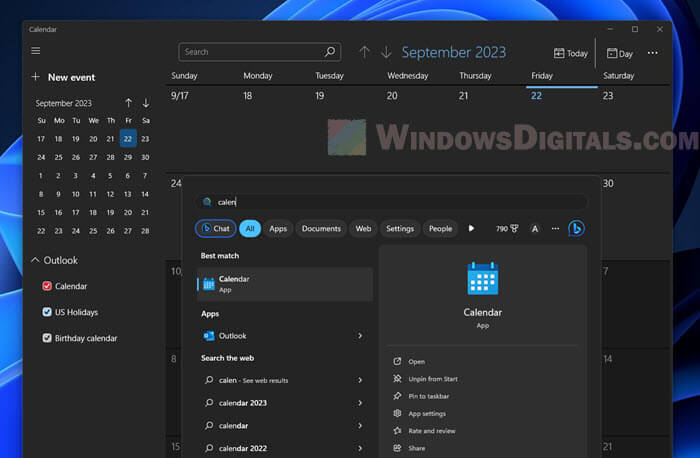Toggle the US Holidays checkbox

tap(47, 312)
